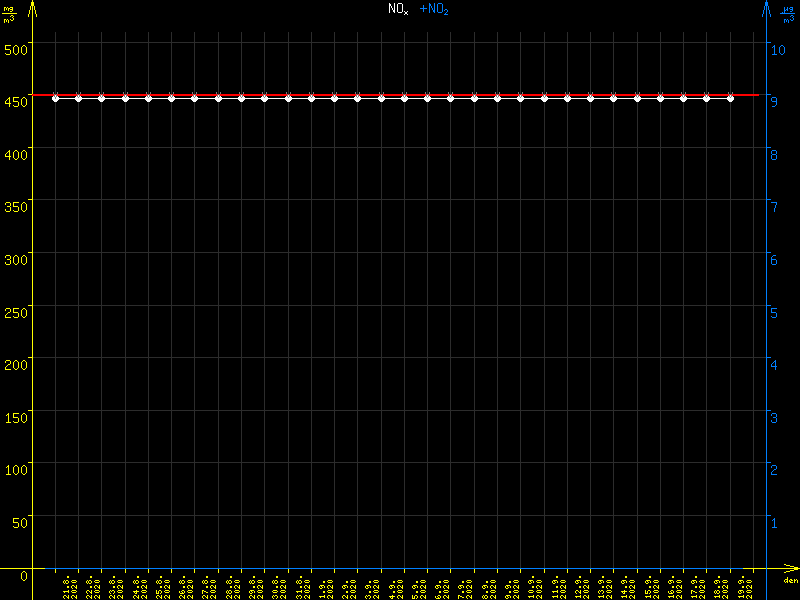The image size is (800, 600).
Task: Click the blue µg/m3 unit label
Action: 788,13
